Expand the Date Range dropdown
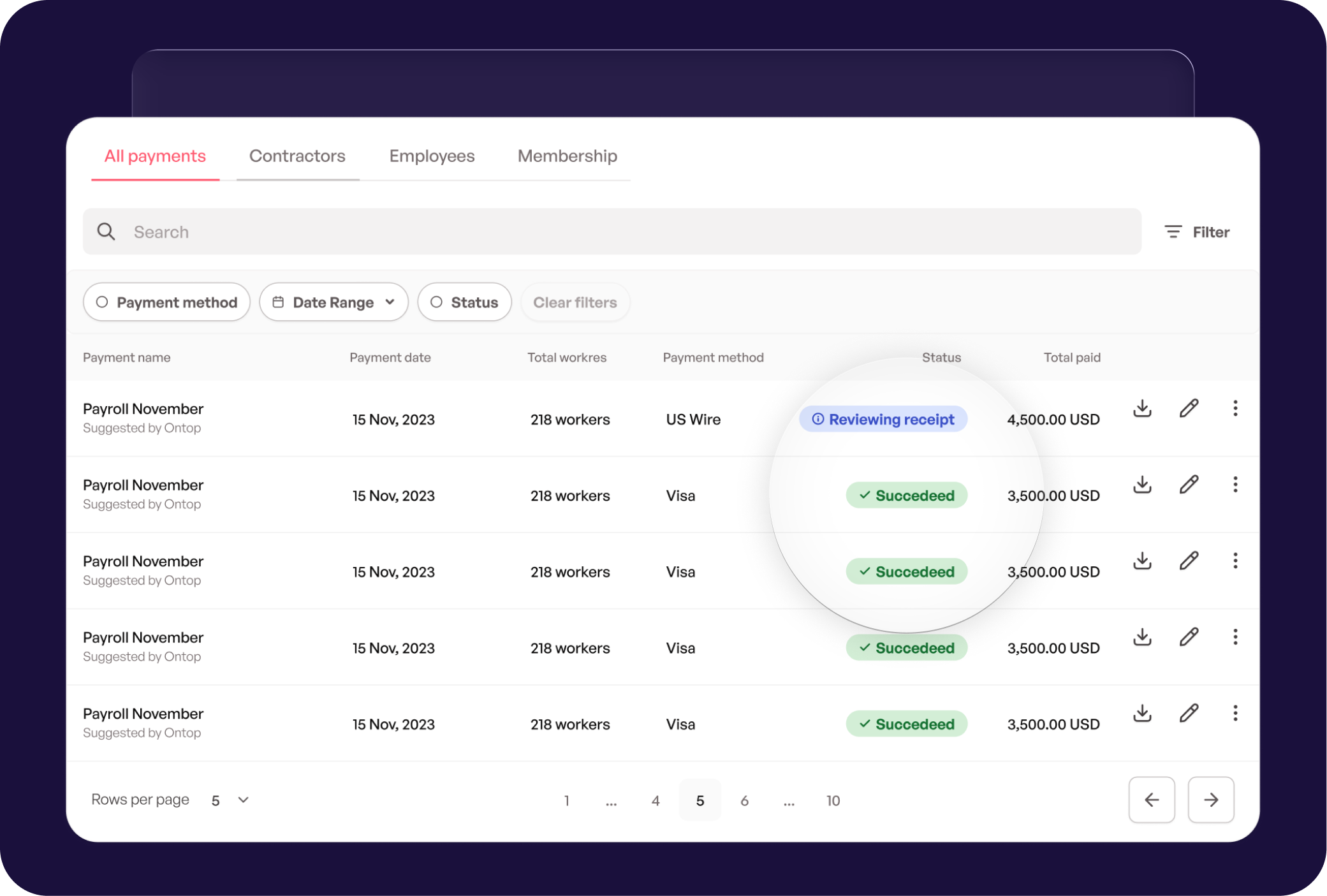This screenshot has height=896, width=1327. pos(334,302)
